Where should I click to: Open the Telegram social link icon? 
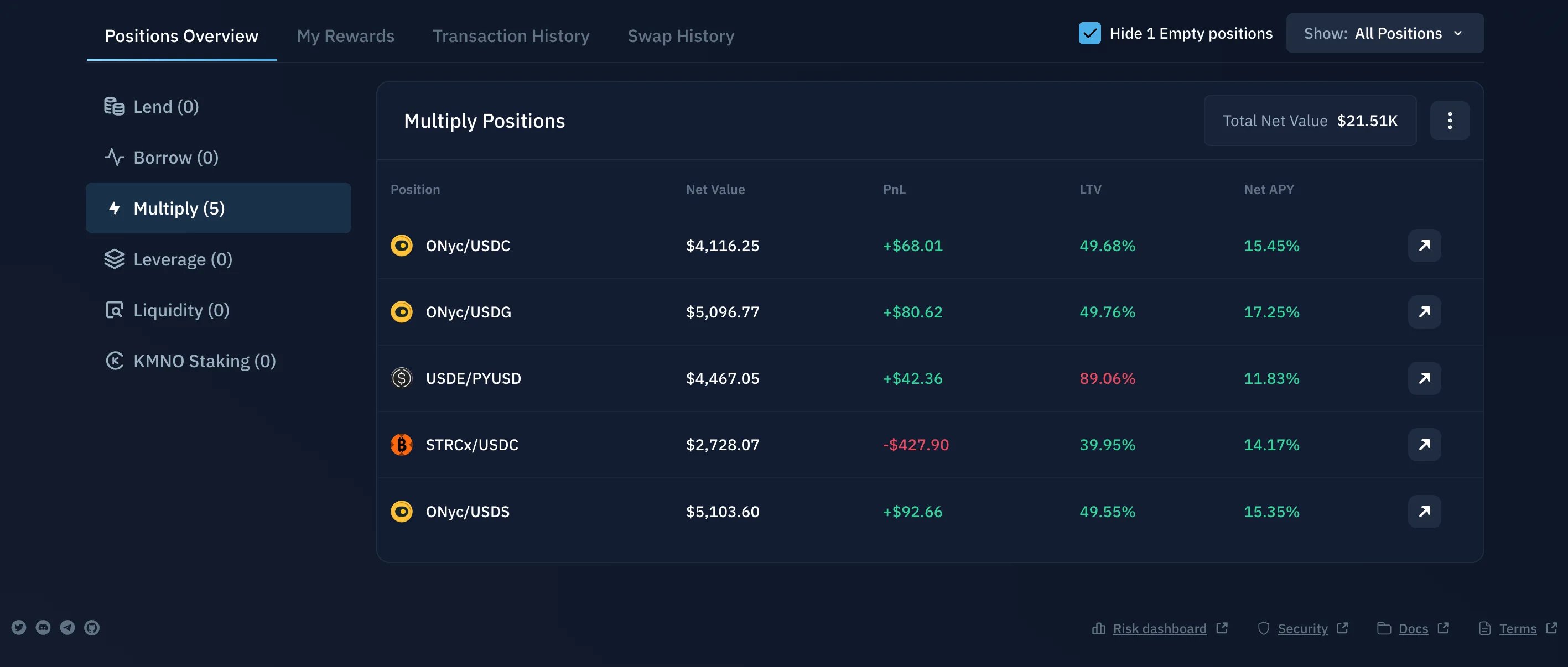(68, 627)
